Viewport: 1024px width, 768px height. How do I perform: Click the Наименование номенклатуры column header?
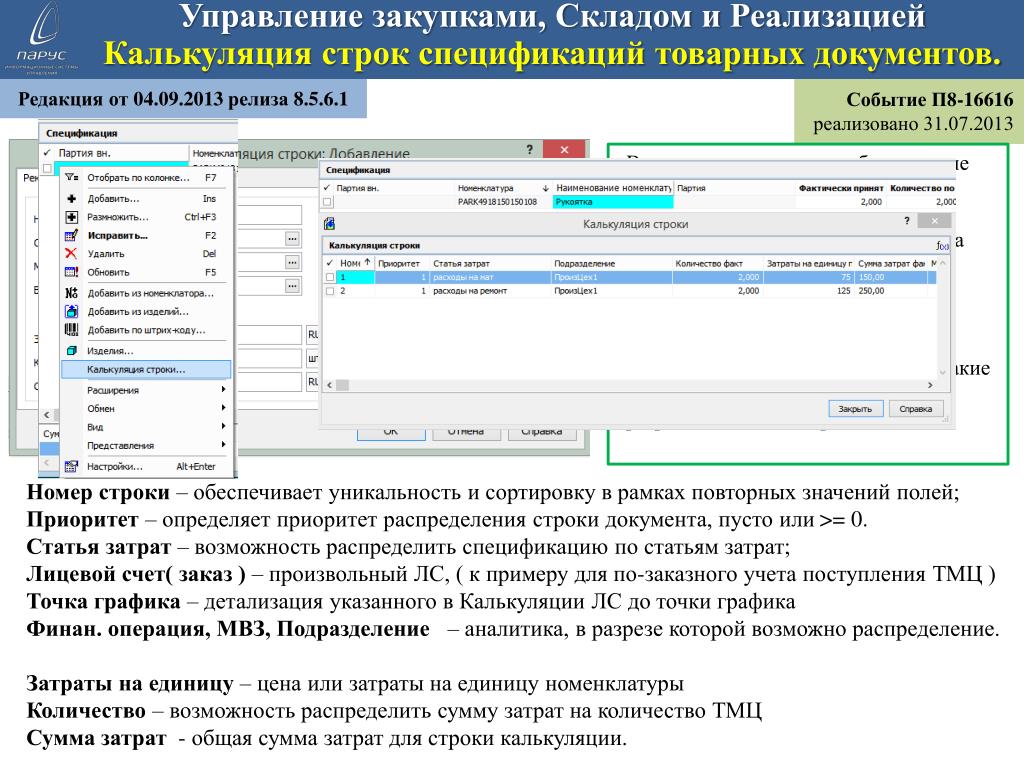tap(613, 188)
